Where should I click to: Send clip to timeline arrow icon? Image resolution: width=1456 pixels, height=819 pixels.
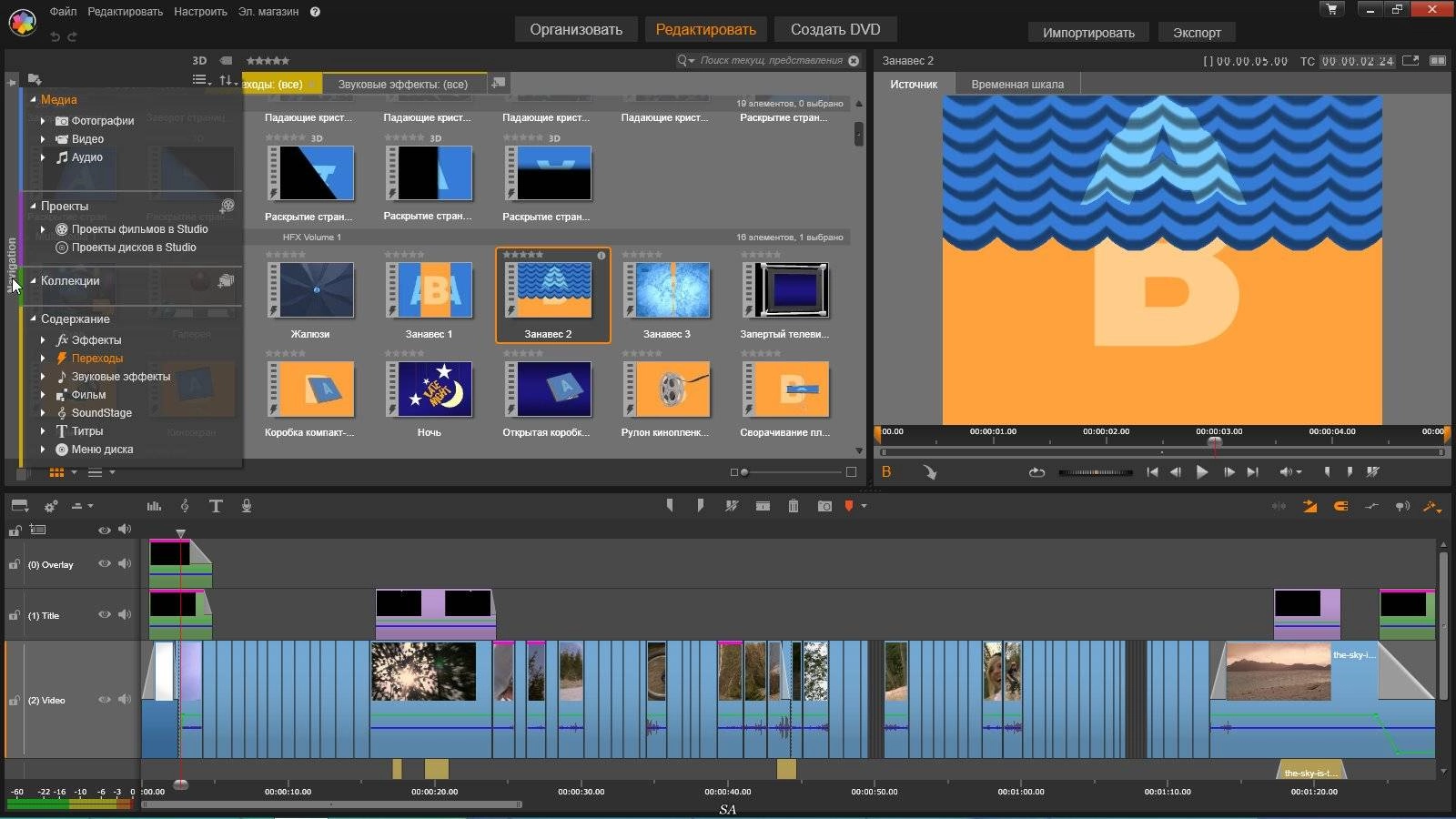(x=929, y=472)
